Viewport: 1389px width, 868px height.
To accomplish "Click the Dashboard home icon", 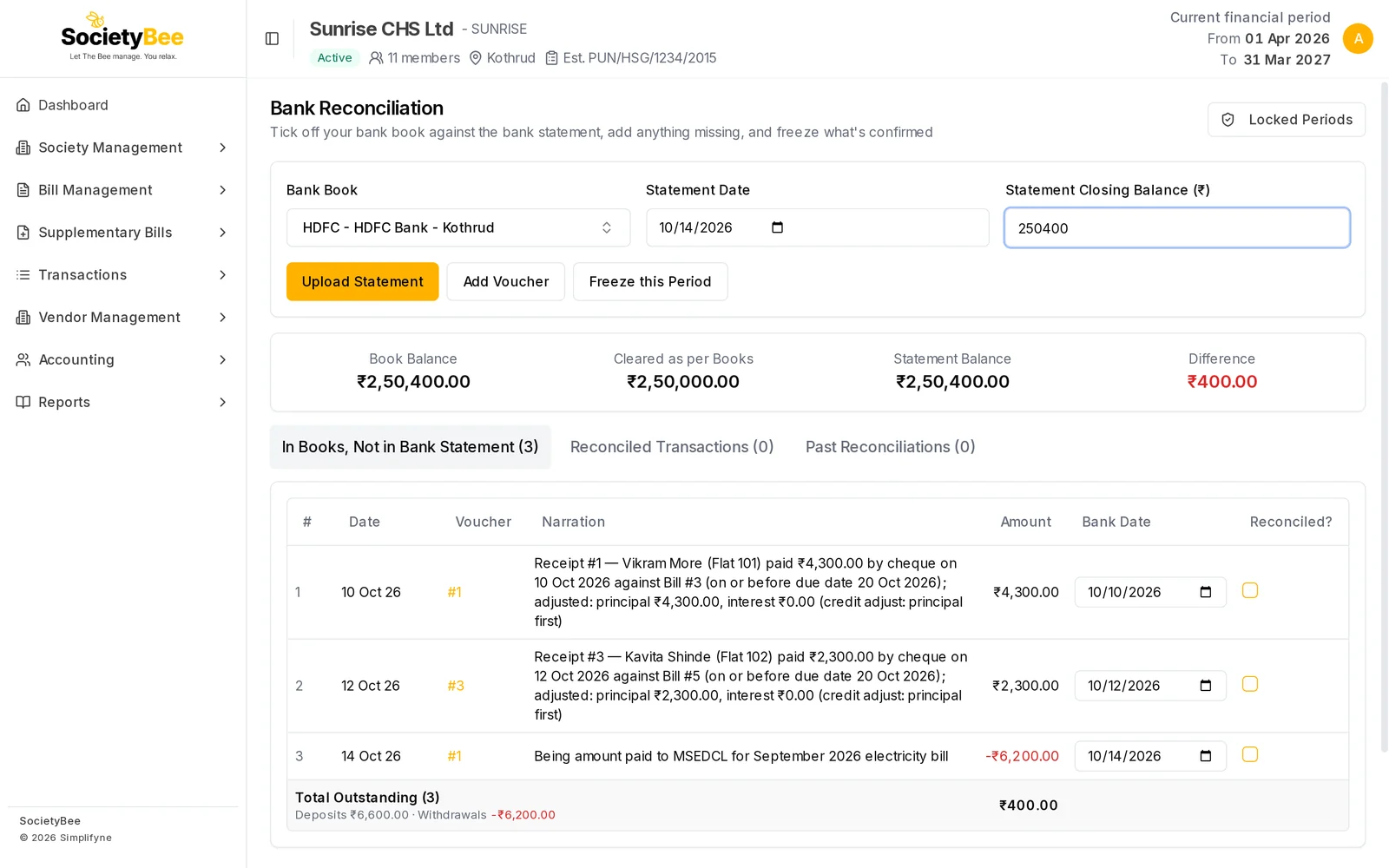I will click(x=23, y=105).
